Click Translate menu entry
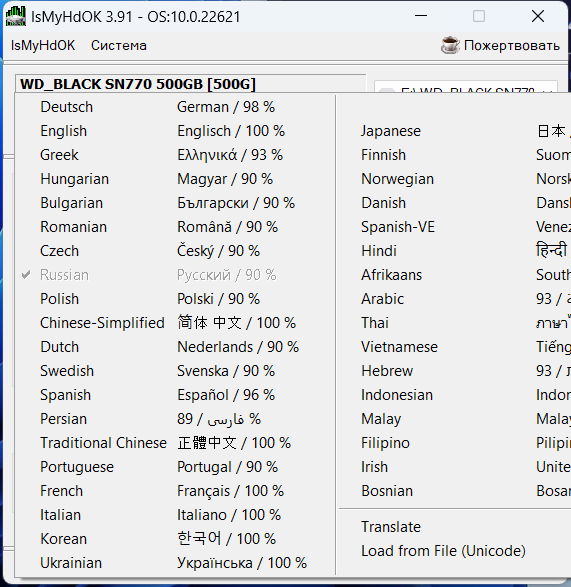Image resolution: width=571 pixels, height=587 pixels. (x=455, y=527)
